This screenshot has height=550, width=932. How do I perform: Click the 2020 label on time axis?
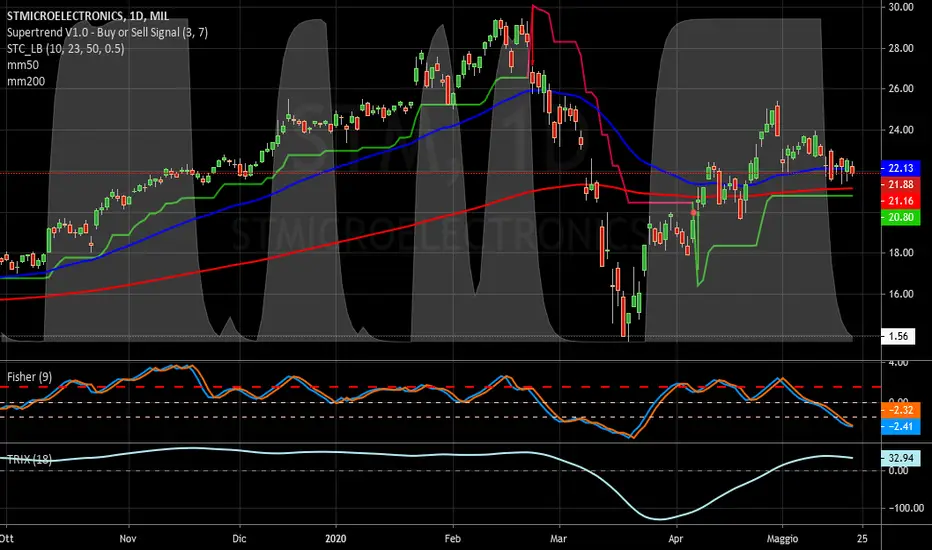tap(335, 539)
